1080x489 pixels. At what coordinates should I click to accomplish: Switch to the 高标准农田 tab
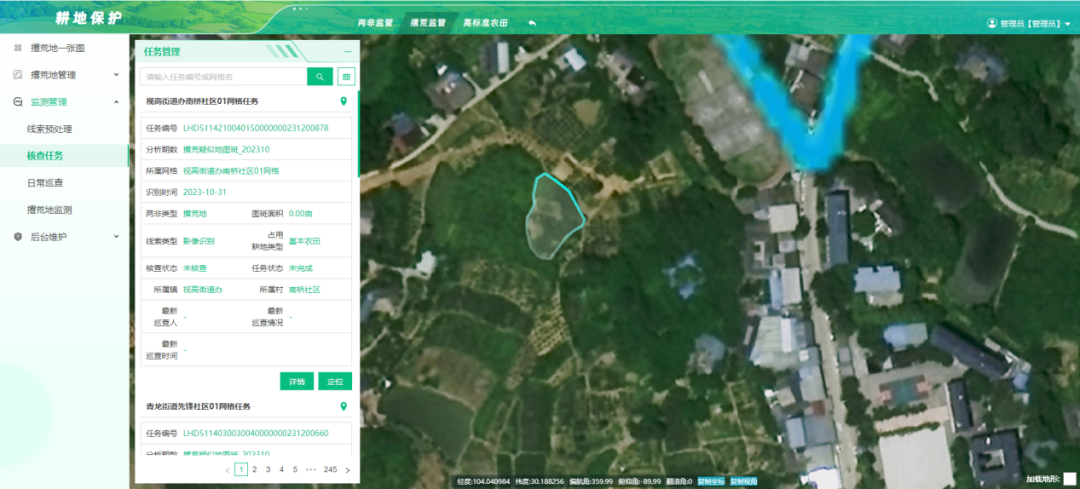485,22
